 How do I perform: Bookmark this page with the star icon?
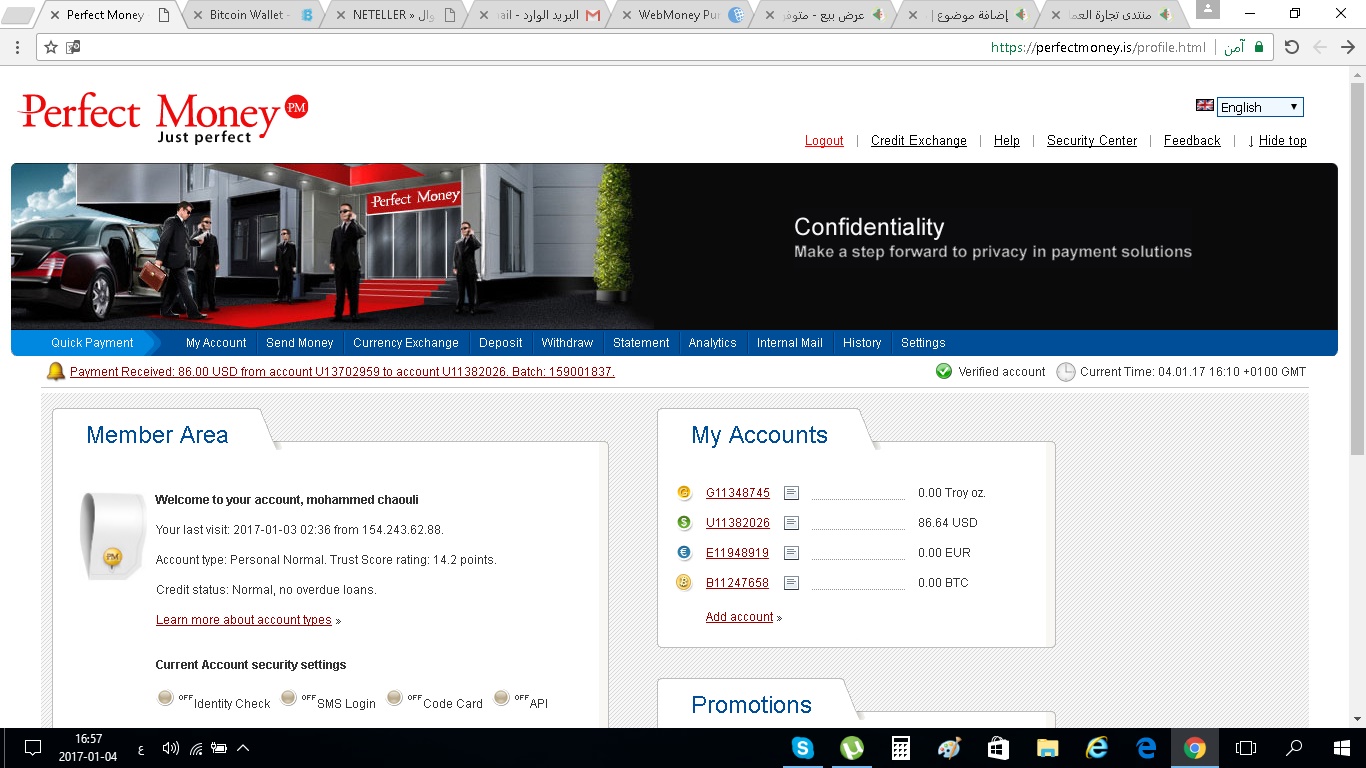(51, 47)
